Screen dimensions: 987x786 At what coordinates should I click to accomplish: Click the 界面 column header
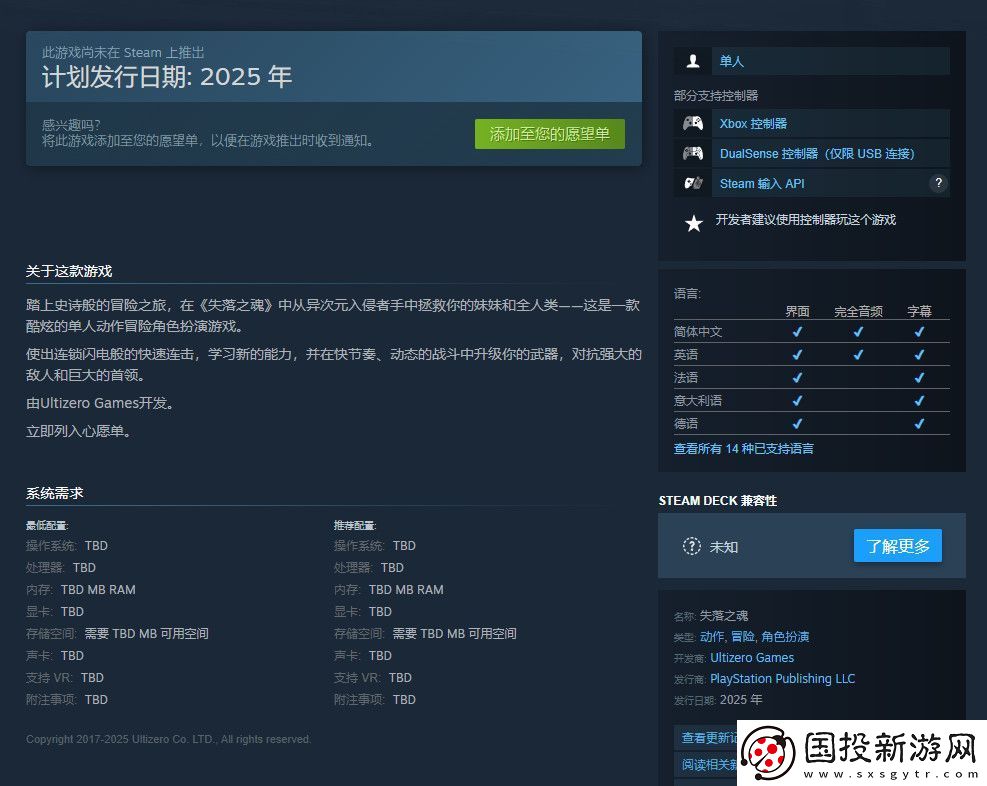coord(797,311)
